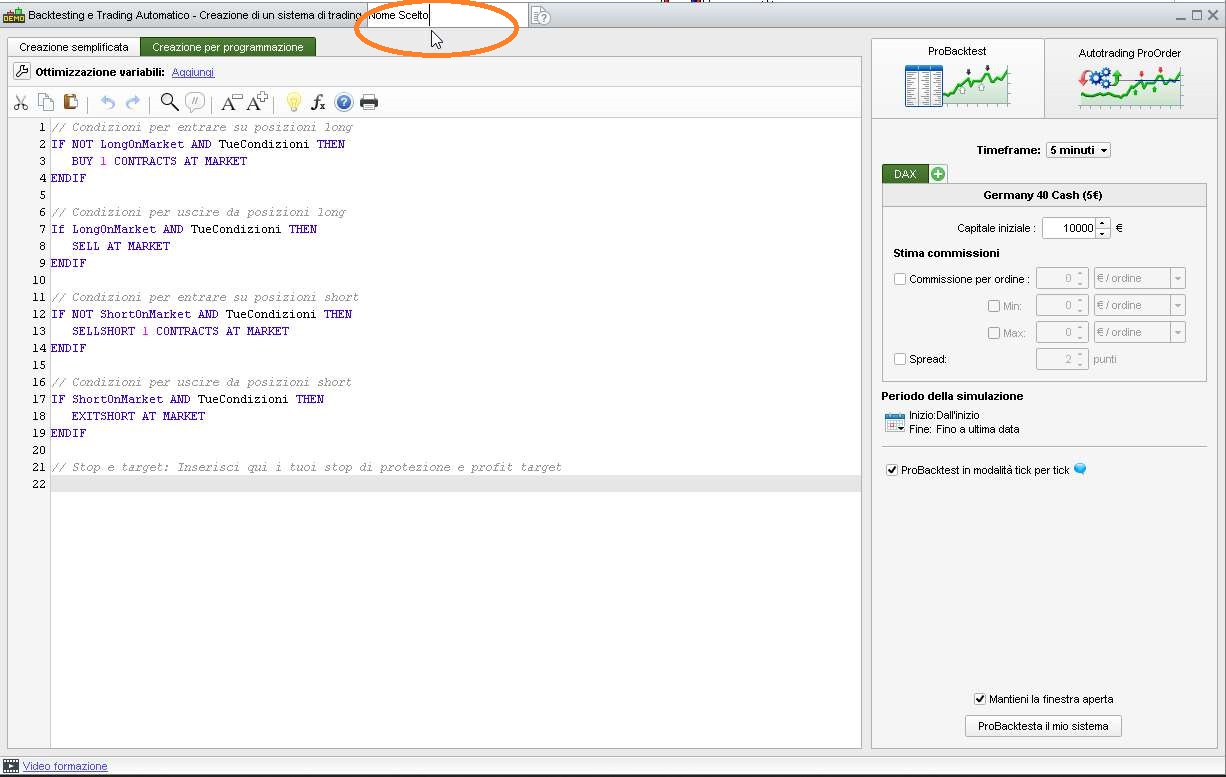Print the code with the printer icon
The image size is (1226, 777).
coord(369,102)
